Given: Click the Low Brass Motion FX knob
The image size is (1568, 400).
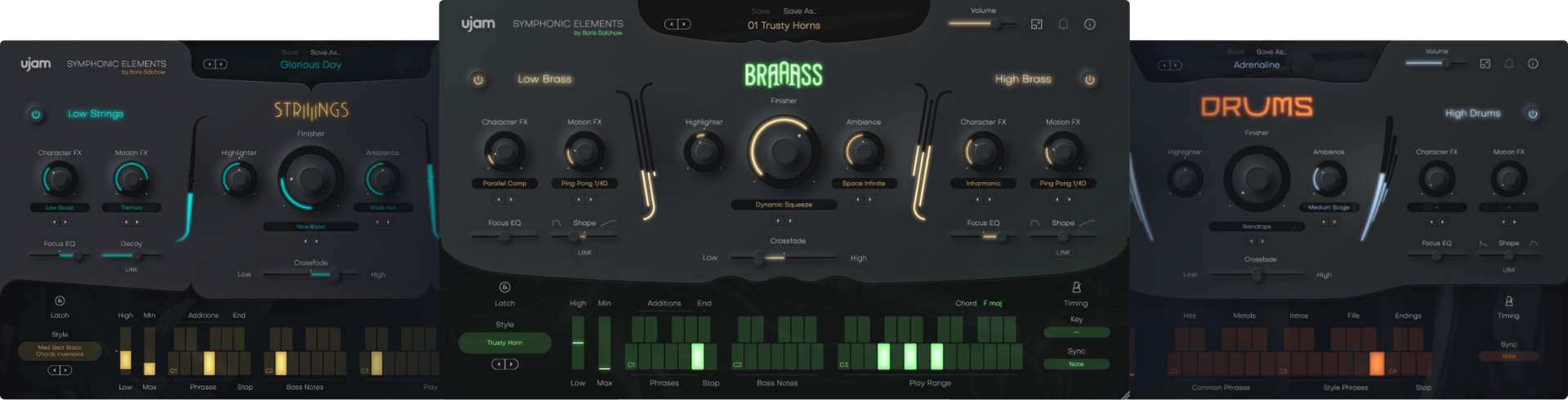Looking at the screenshot, I should (584, 152).
